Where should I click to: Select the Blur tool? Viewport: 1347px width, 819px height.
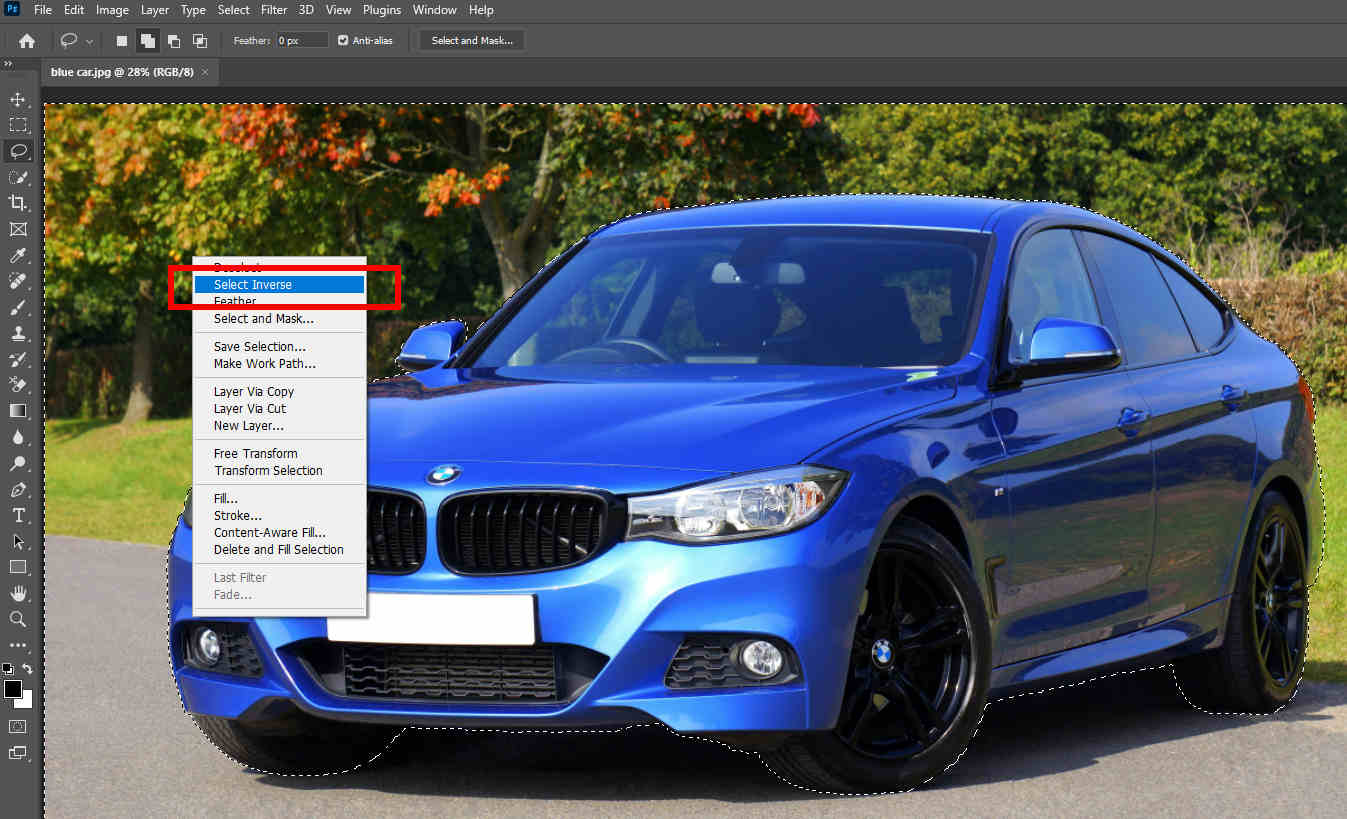point(18,437)
